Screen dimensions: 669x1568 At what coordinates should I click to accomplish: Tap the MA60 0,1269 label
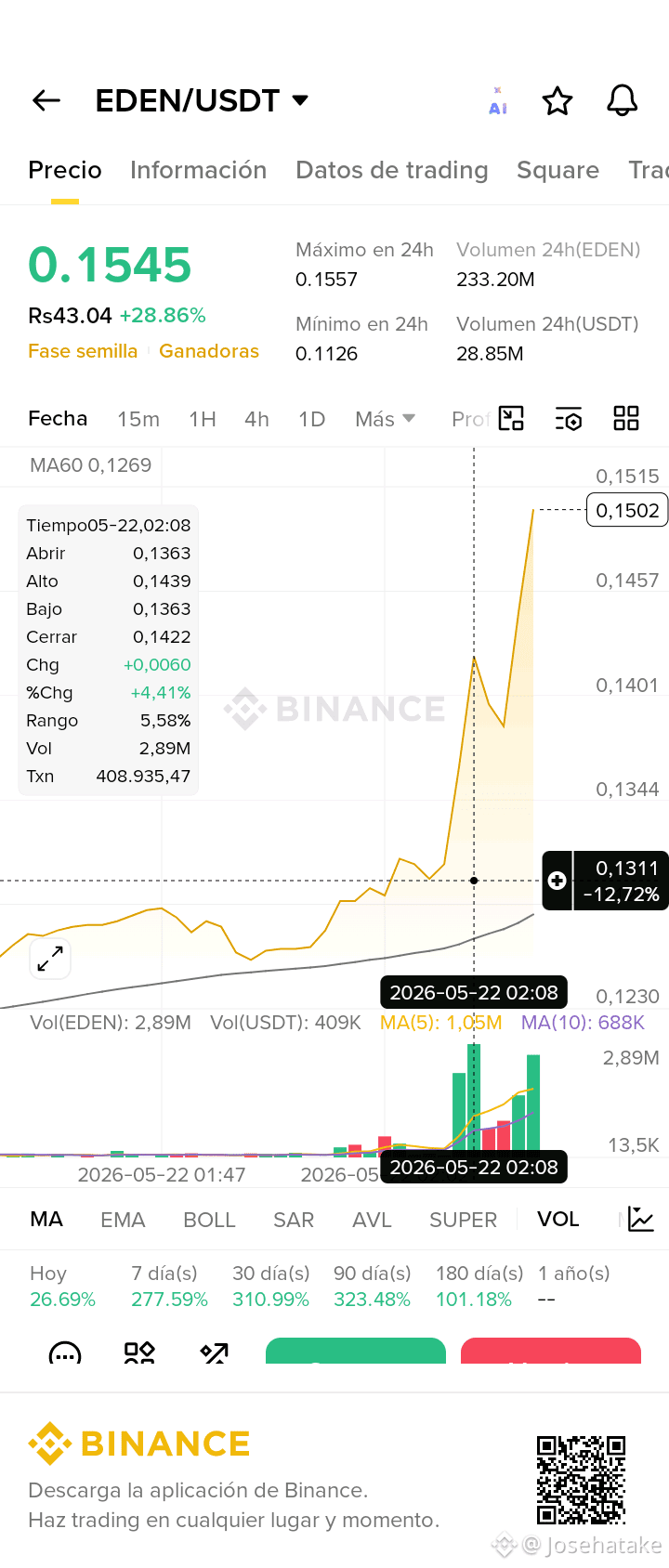coord(90,464)
